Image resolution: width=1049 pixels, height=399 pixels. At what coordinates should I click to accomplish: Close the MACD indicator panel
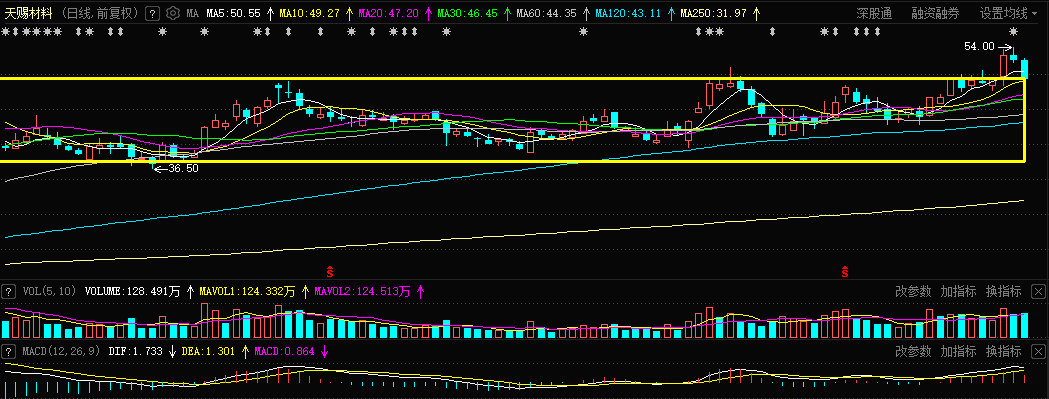pos(1038,351)
